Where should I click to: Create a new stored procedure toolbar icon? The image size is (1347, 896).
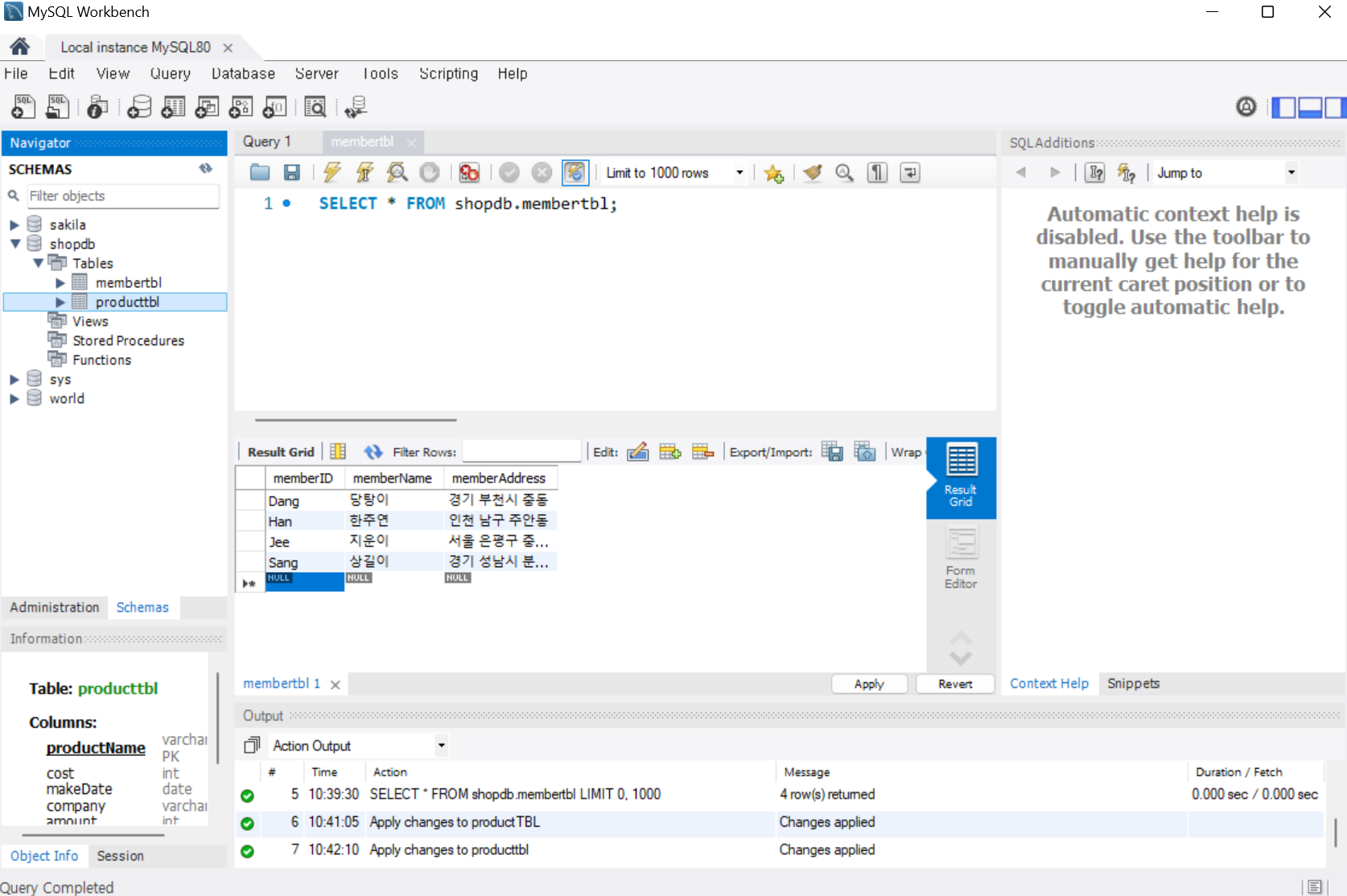(x=241, y=106)
